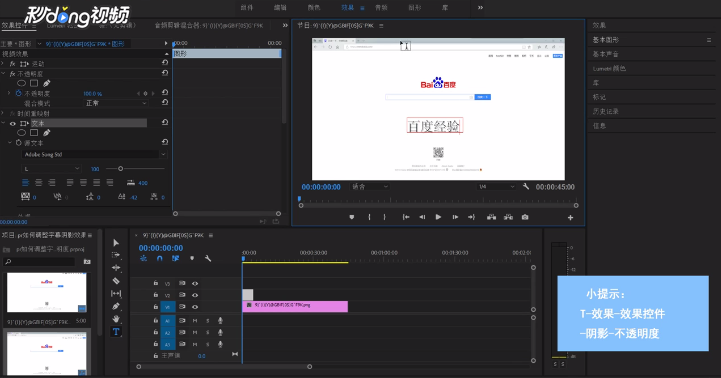The width and height of the screenshot is (721, 378).
Task: Open button editor plus icon
Action: [x=570, y=218]
